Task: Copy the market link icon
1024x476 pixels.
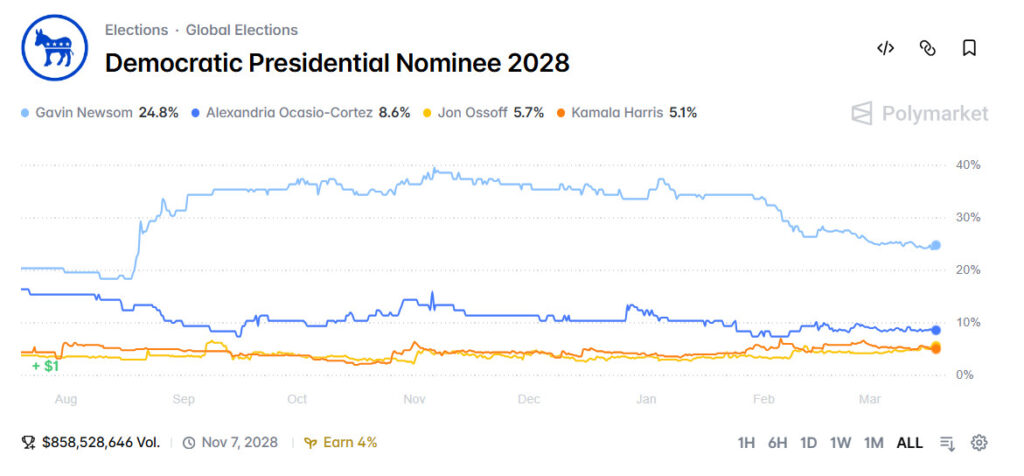Action: click(927, 48)
